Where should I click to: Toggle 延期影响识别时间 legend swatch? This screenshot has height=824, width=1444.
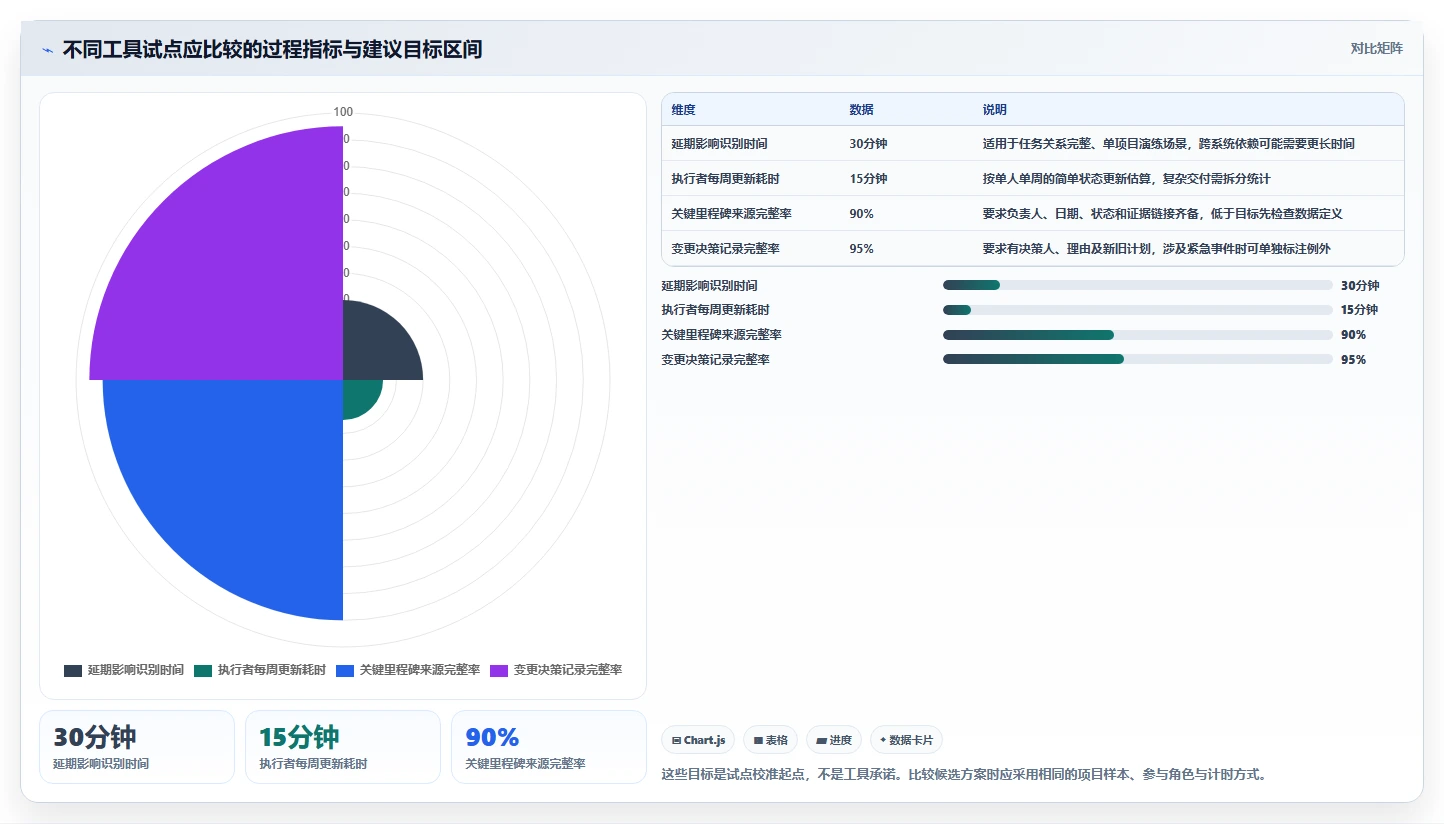(73, 670)
